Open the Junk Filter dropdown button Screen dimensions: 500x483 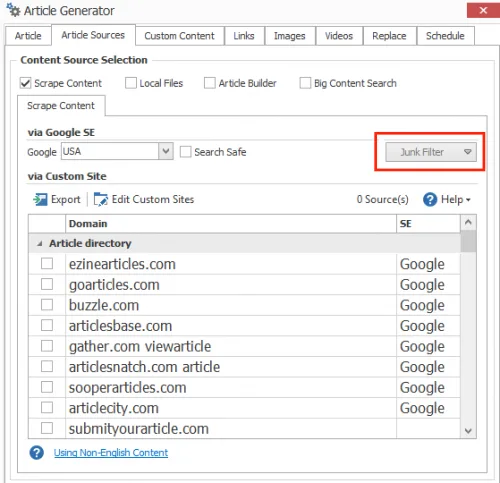(431, 152)
